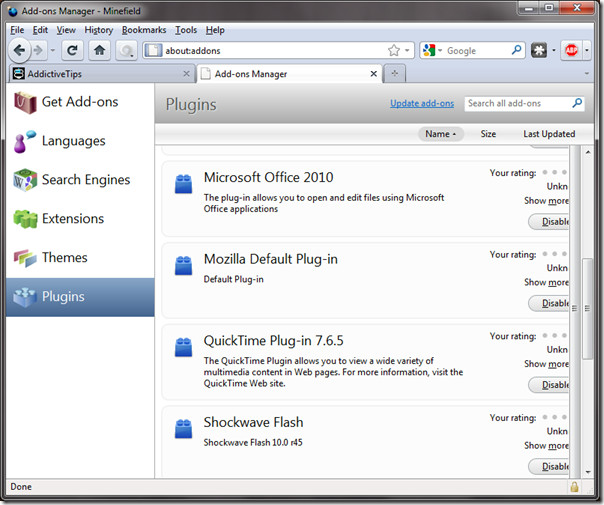The width and height of the screenshot is (604, 505).
Task: Open the View menu
Action: pos(66,30)
